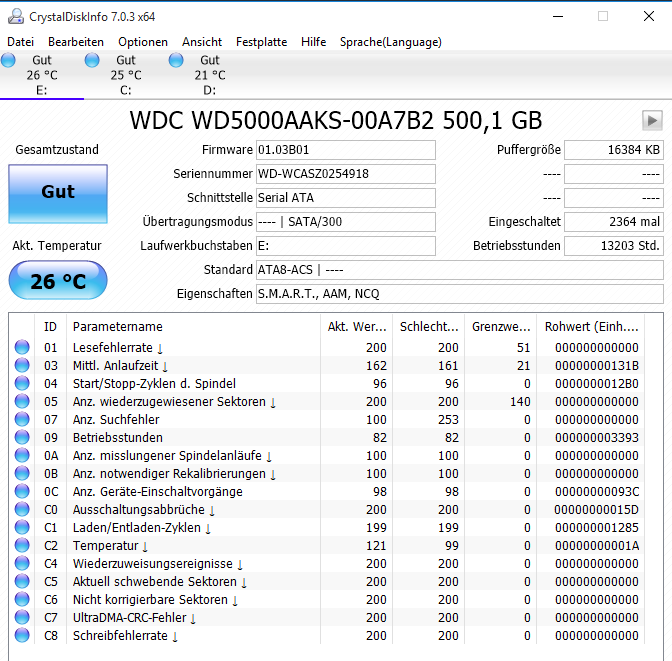Click the Puffergröße field showing 16384 KB

614,150
